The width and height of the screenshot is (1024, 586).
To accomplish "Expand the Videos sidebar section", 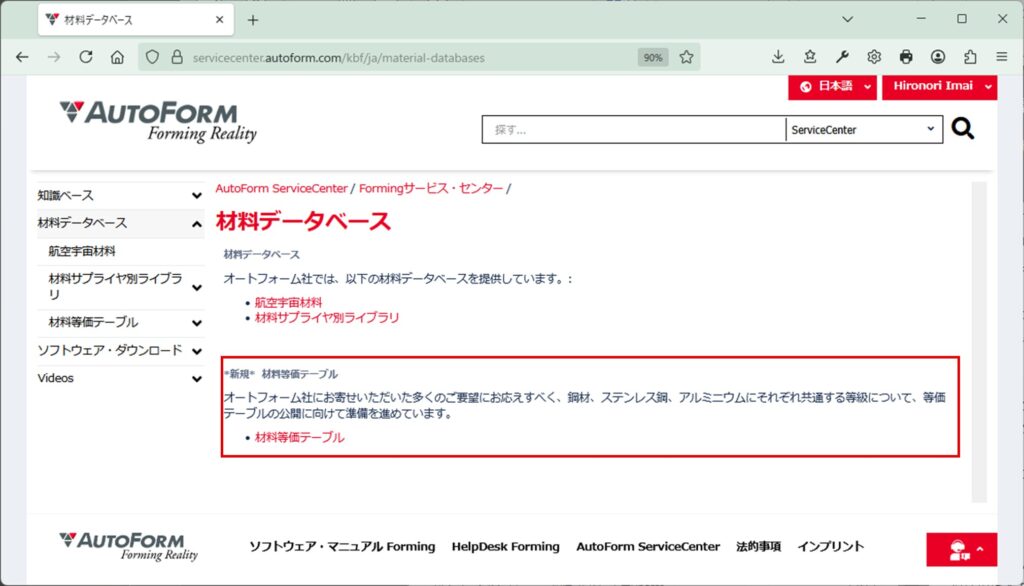I will pos(197,378).
